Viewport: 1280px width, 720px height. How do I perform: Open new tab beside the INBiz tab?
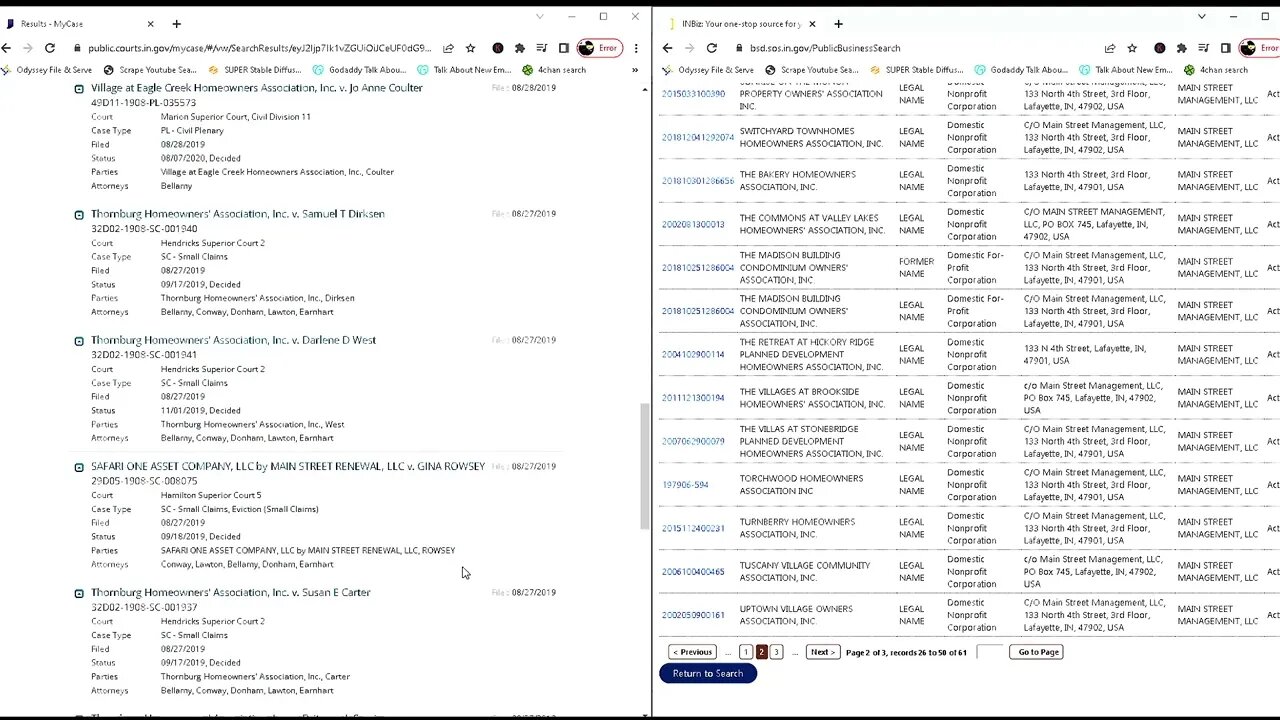[838, 23]
